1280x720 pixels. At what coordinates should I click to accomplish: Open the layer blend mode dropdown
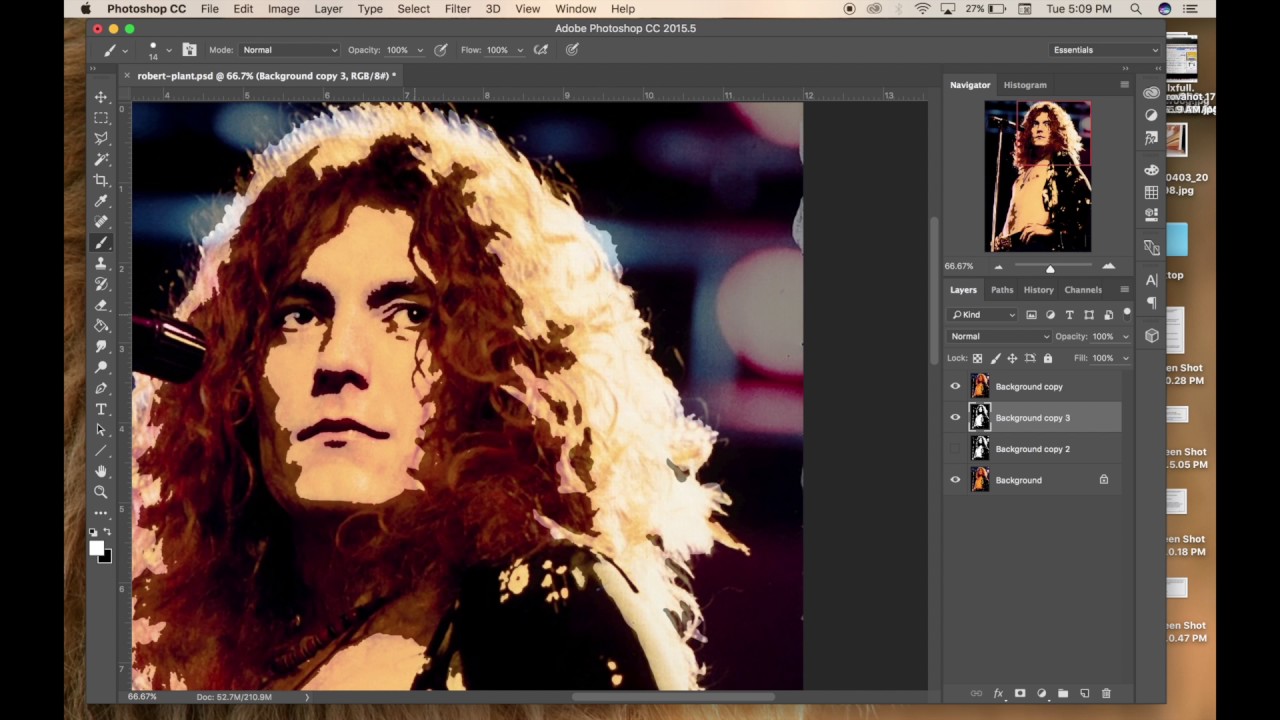tap(999, 337)
